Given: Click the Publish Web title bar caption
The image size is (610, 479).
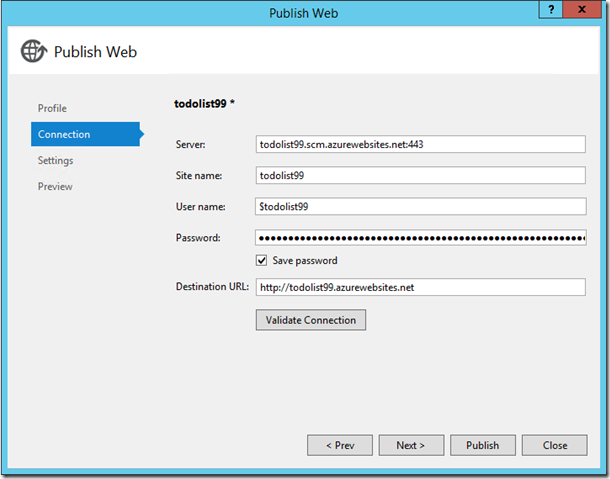Looking at the screenshot, I should tap(304, 13).
